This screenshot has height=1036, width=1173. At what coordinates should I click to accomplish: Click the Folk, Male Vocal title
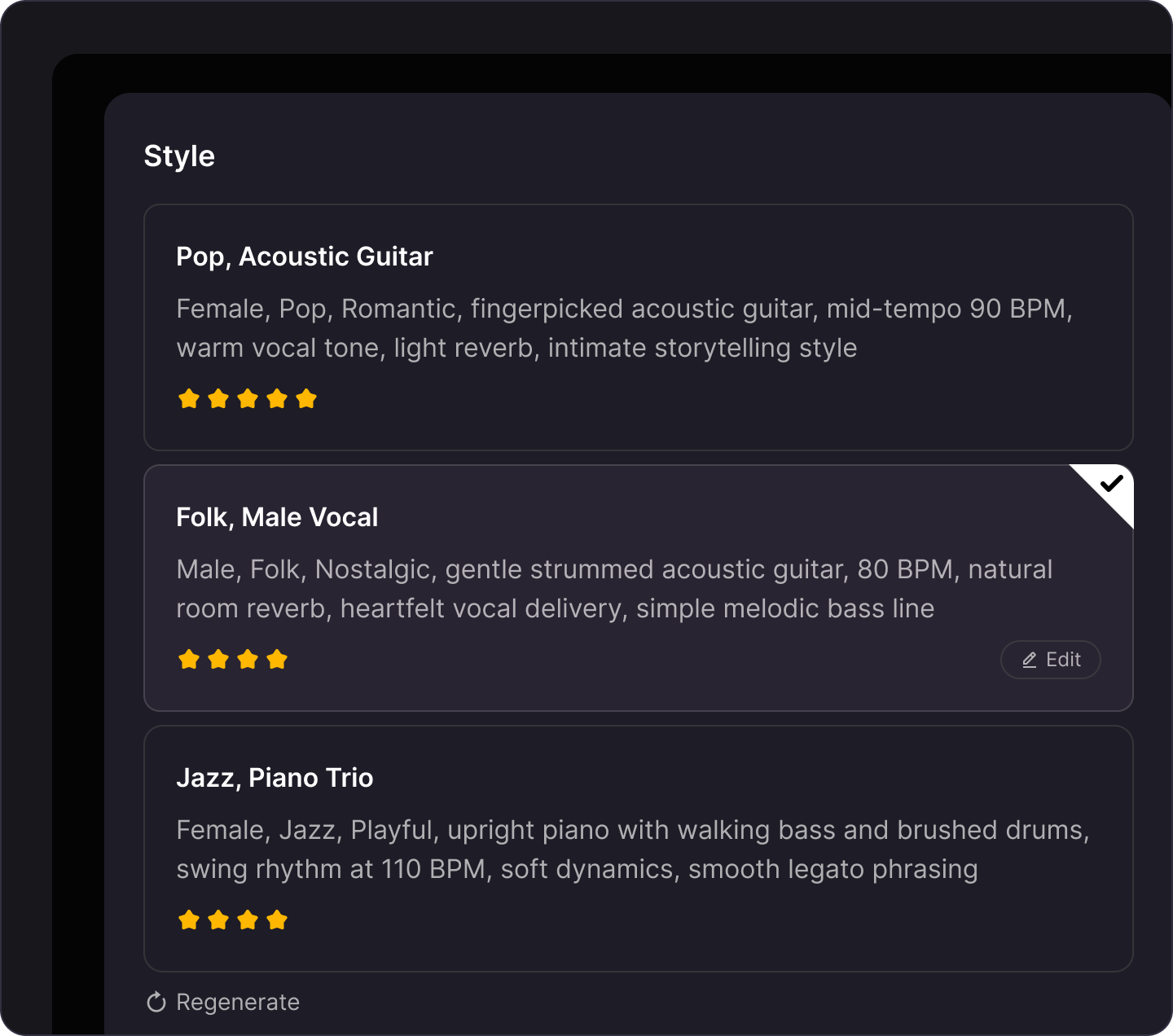tap(277, 517)
